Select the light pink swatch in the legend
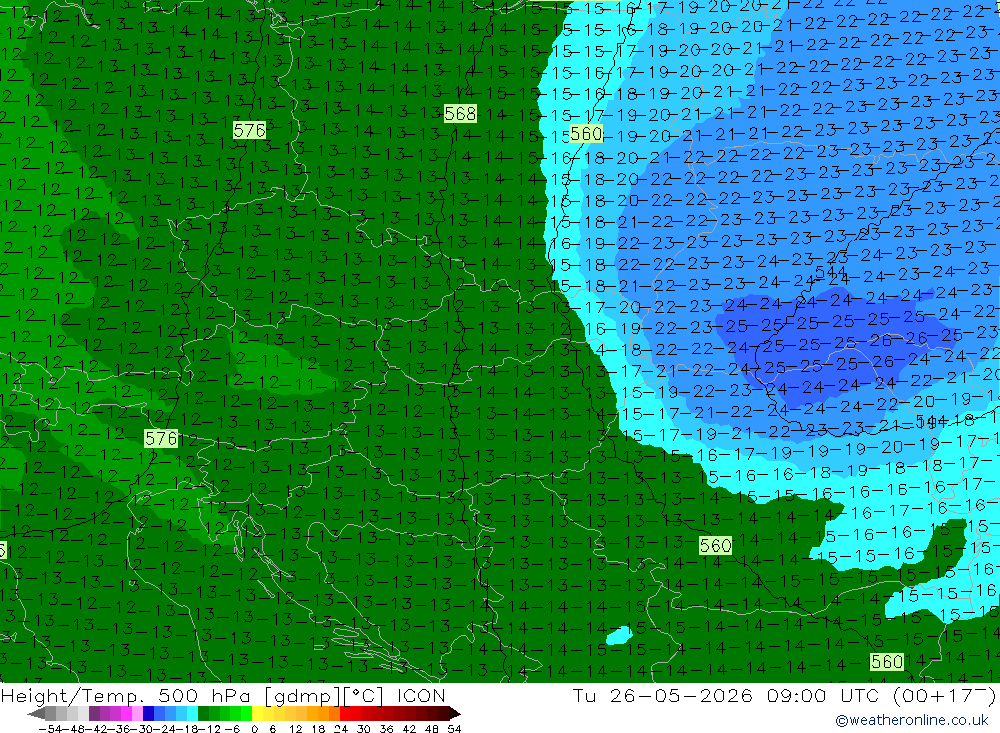Viewport: 1000px width, 733px height. [137, 714]
